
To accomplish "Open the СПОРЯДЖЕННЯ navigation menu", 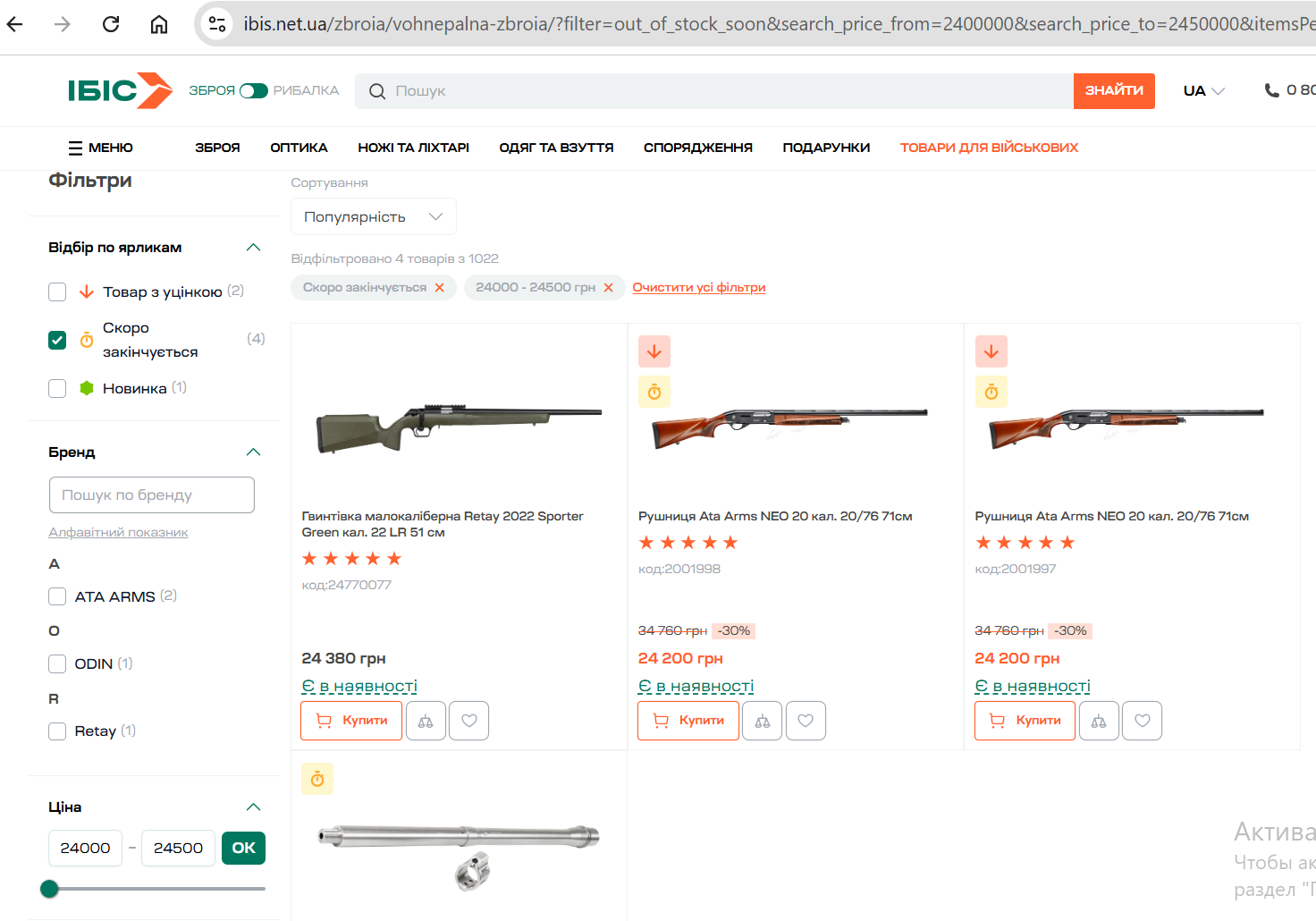I will (x=698, y=148).
